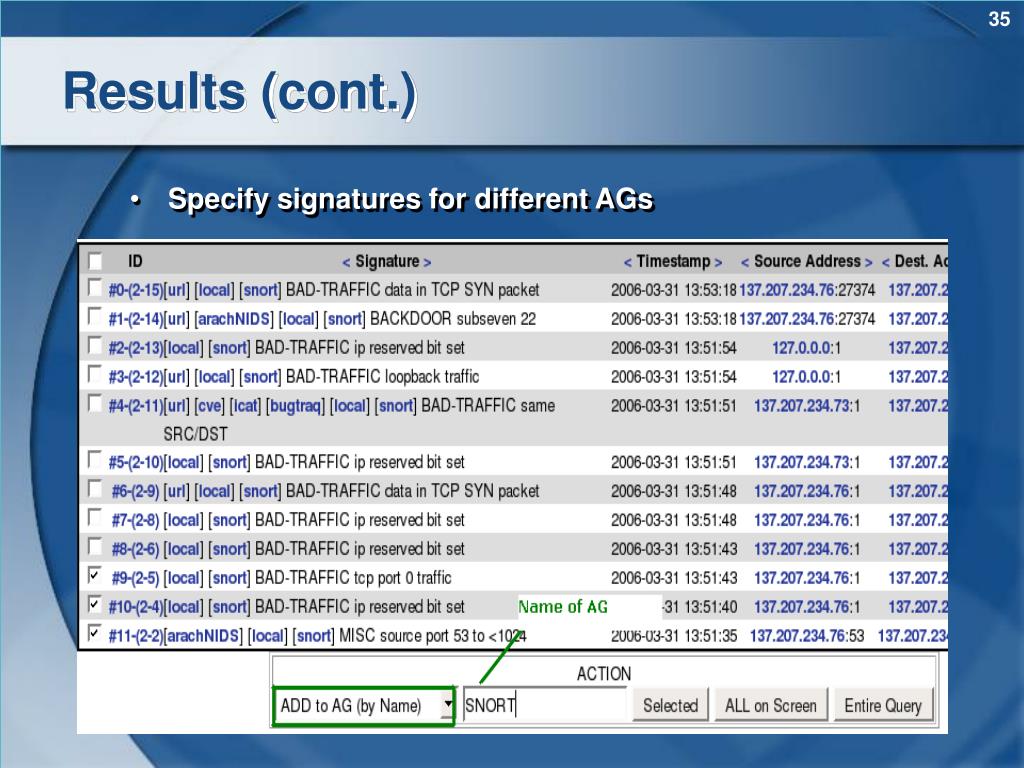Select timestamp 2006-03-31 13:51:43 in row #9-(2-5)
Image resolution: width=1024 pixels, height=768 pixels.
(x=674, y=578)
